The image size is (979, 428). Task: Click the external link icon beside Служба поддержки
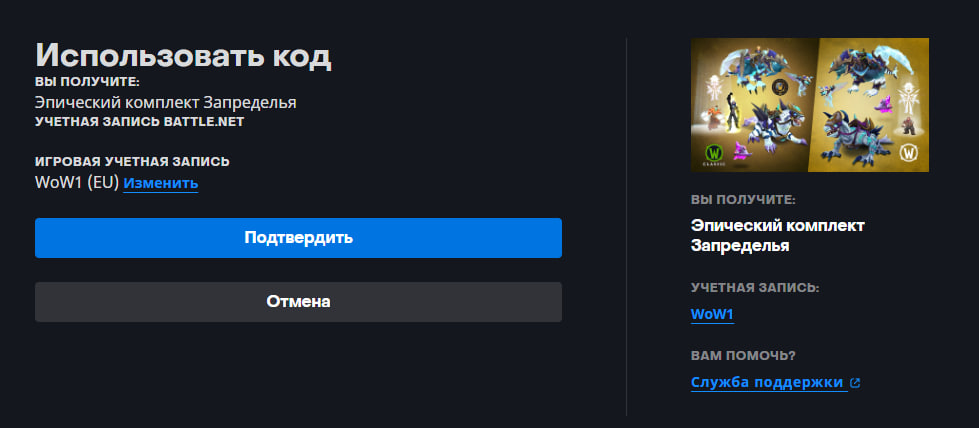(x=855, y=382)
